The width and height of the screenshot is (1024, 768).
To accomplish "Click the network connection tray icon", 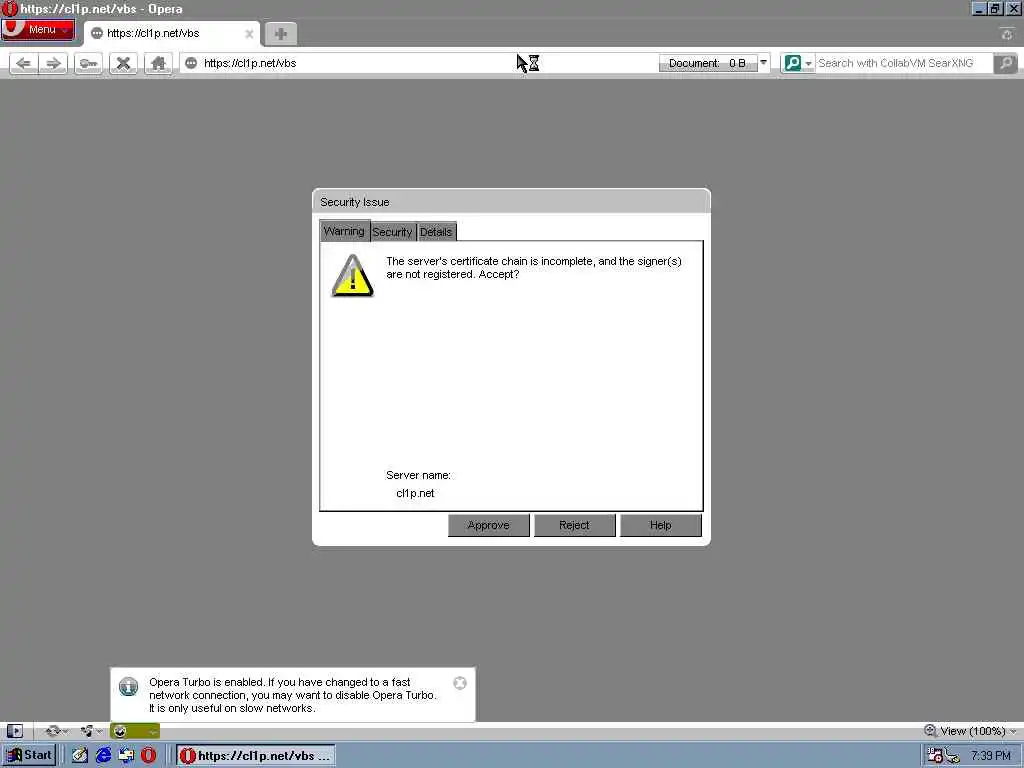I will click(953, 756).
